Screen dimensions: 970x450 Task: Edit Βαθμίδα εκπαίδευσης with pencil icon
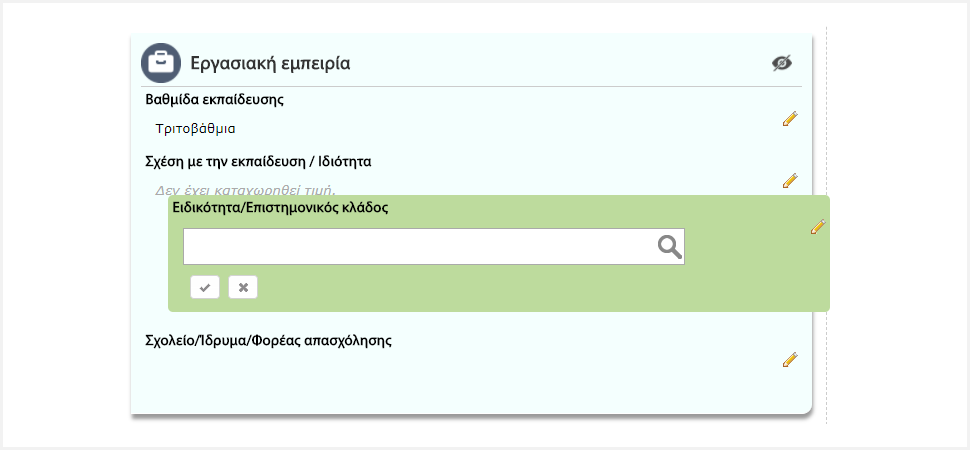(790, 119)
